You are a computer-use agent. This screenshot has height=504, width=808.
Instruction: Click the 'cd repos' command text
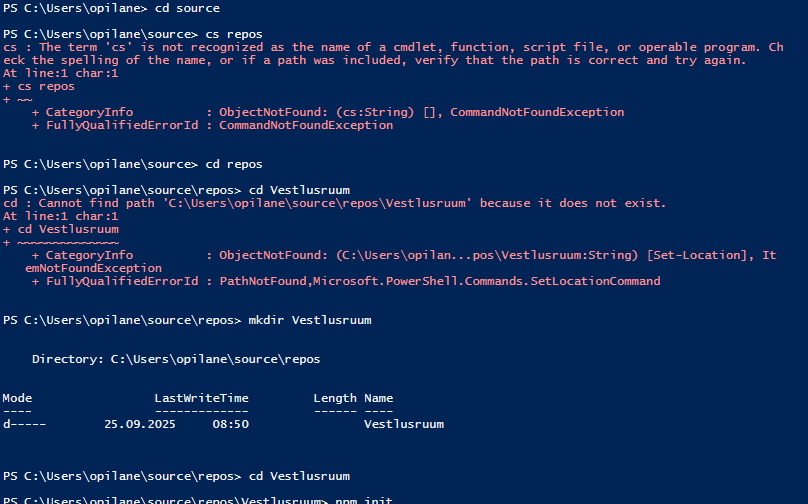coord(234,164)
